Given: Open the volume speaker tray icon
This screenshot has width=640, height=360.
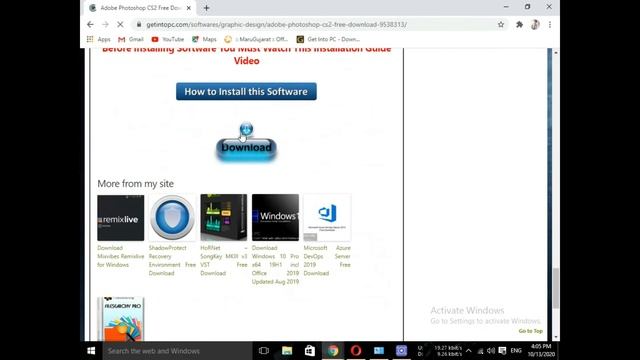Looking at the screenshot, I should [x=491, y=351].
